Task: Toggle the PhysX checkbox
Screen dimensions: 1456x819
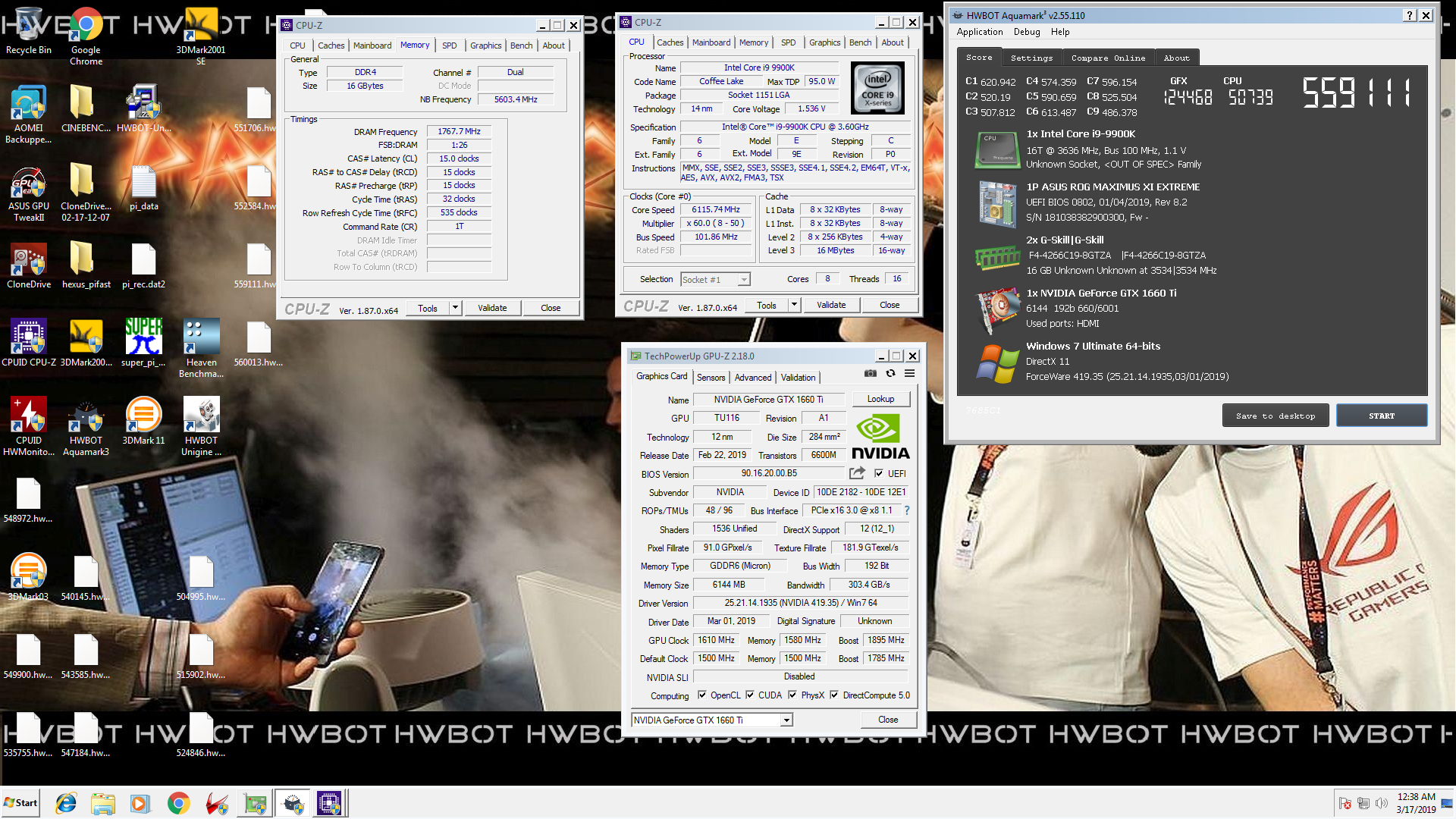Action: (792, 695)
